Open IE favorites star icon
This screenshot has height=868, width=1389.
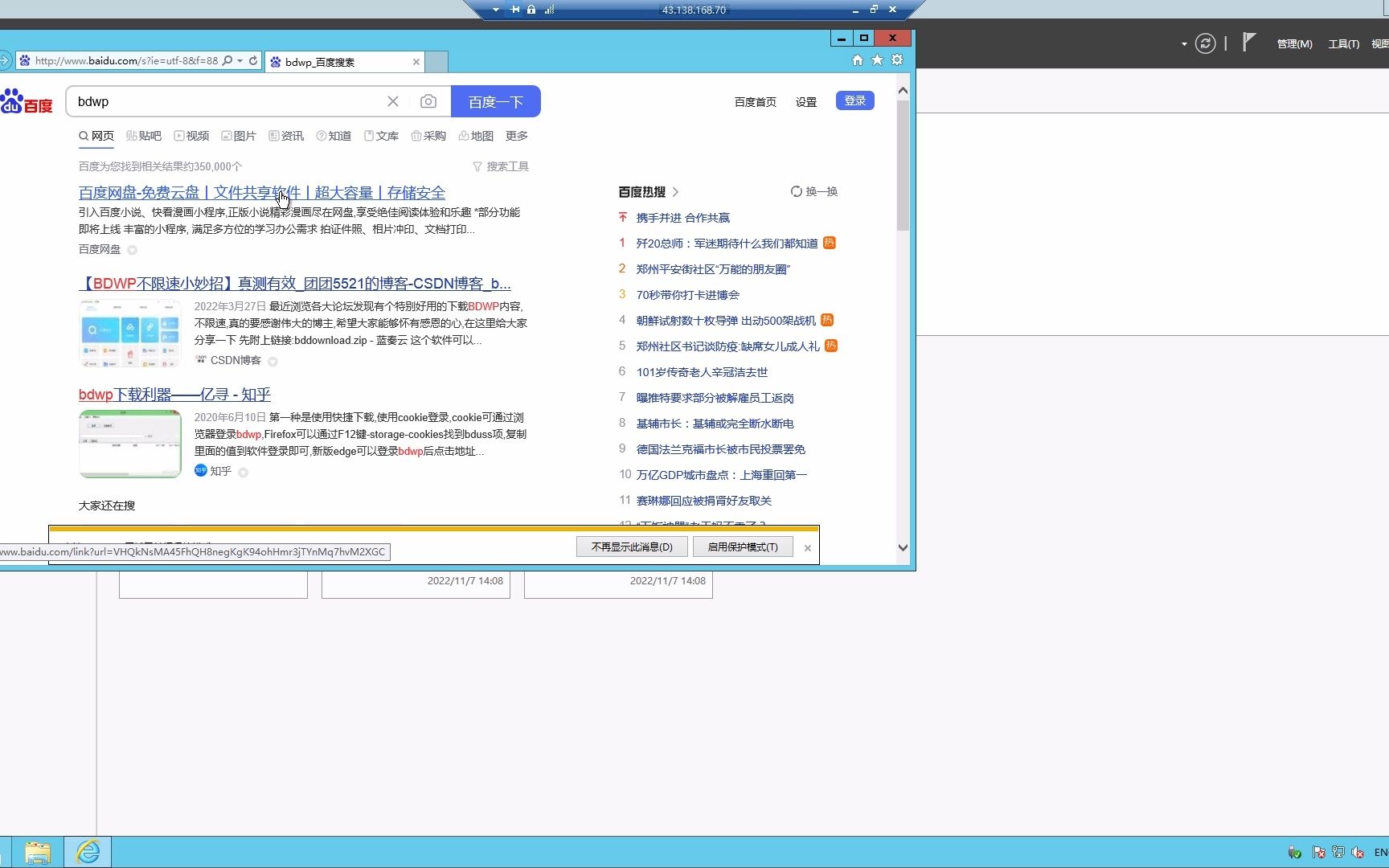[877, 60]
